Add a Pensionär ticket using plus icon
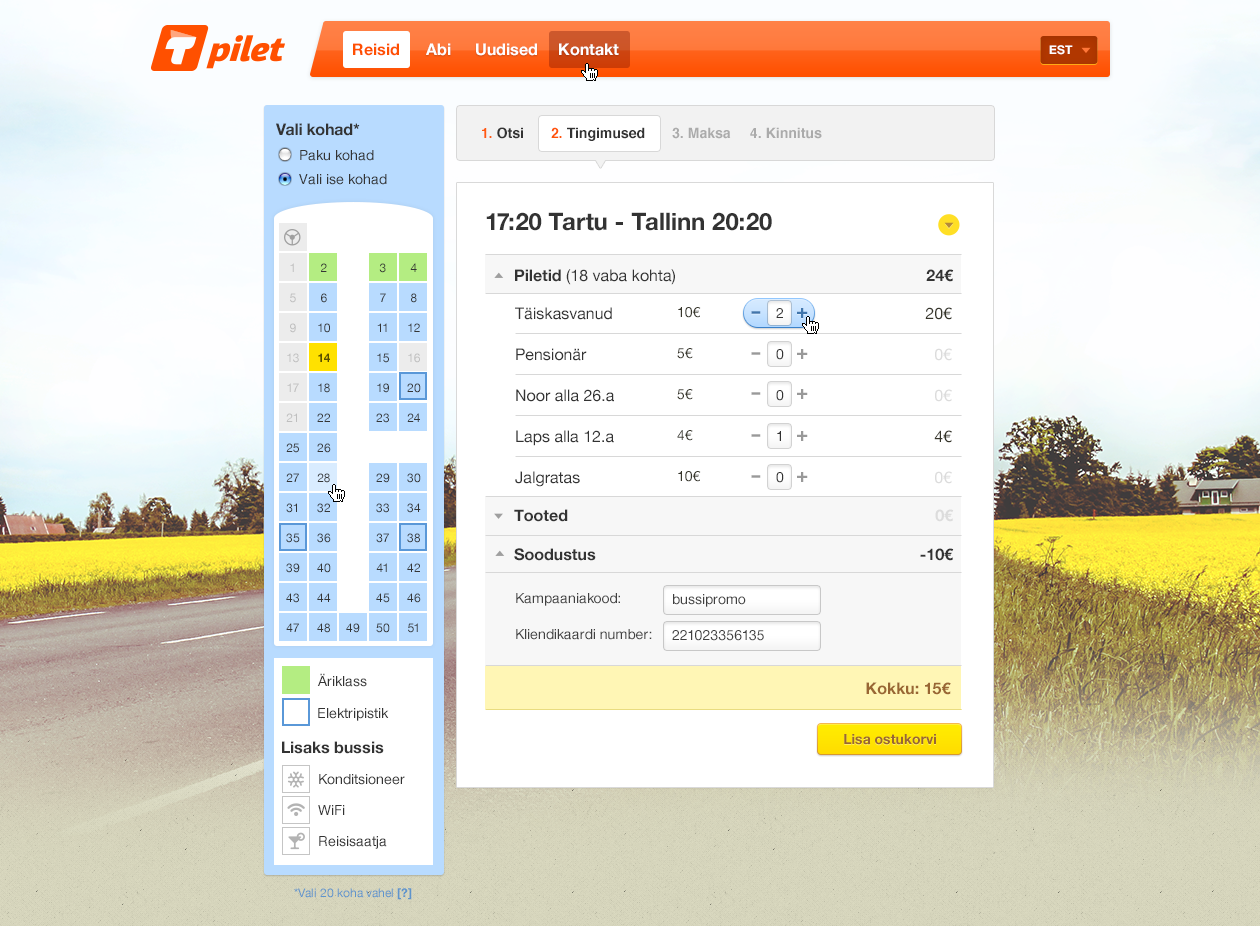This screenshot has width=1260, height=926. [802, 354]
